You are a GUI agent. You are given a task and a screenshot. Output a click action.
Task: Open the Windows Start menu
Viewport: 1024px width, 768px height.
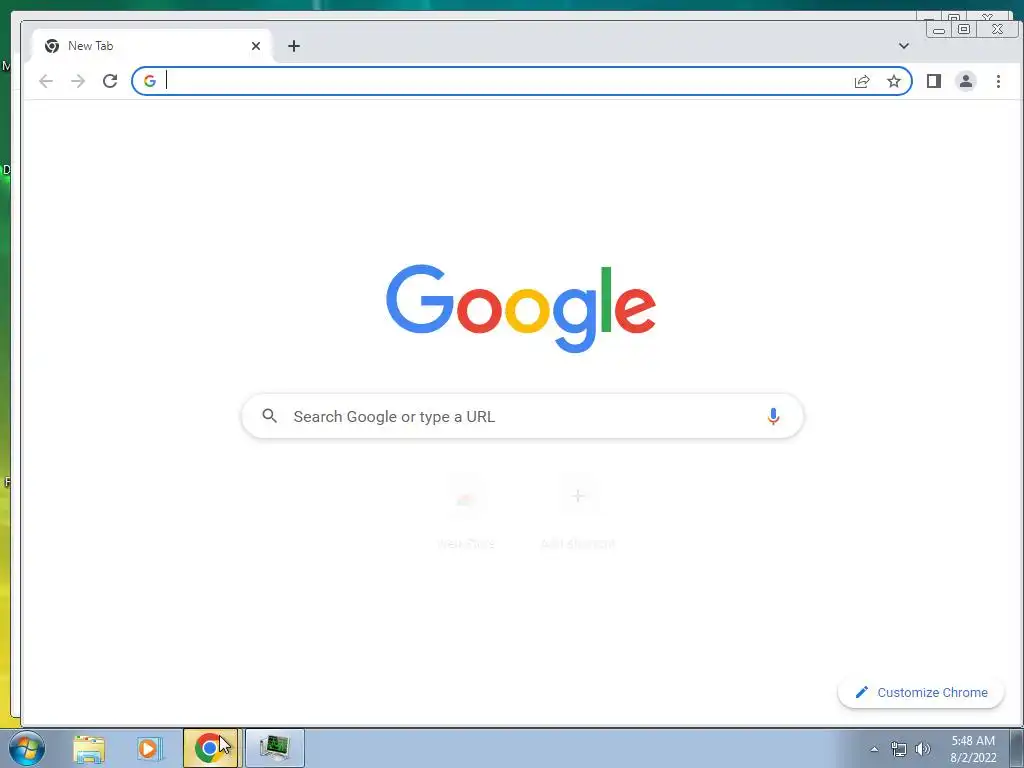tap(27, 748)
